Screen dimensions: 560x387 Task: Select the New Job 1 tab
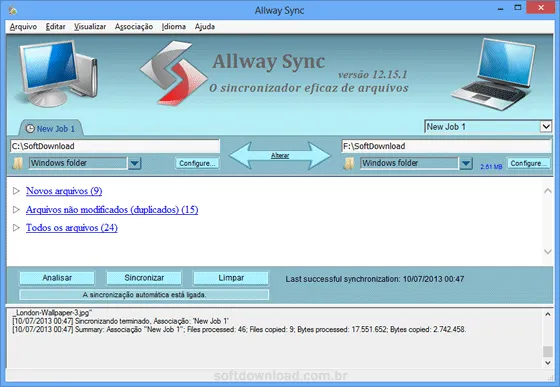[51, 129]
